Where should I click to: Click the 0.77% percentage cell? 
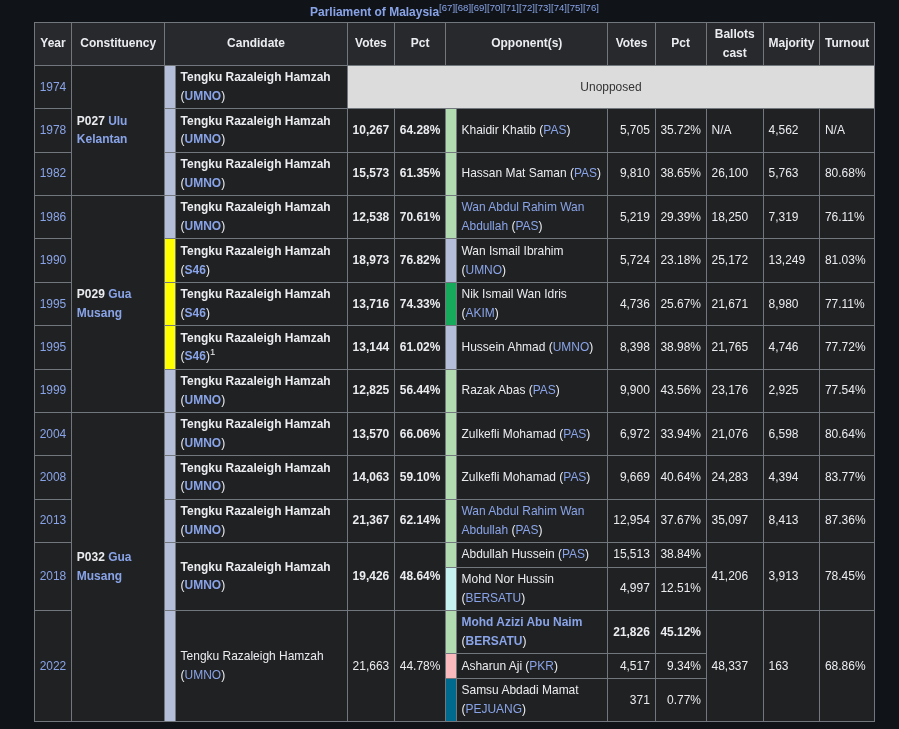pyautogui.click(x=681, y=700)
